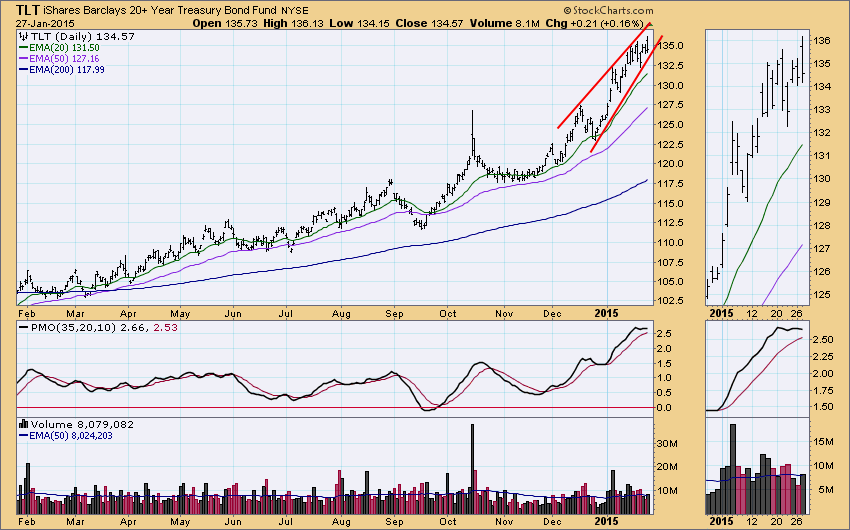Click the 131 label on the zoomed price axis
This screenshot has width=850, height=530.
(823, 156)
